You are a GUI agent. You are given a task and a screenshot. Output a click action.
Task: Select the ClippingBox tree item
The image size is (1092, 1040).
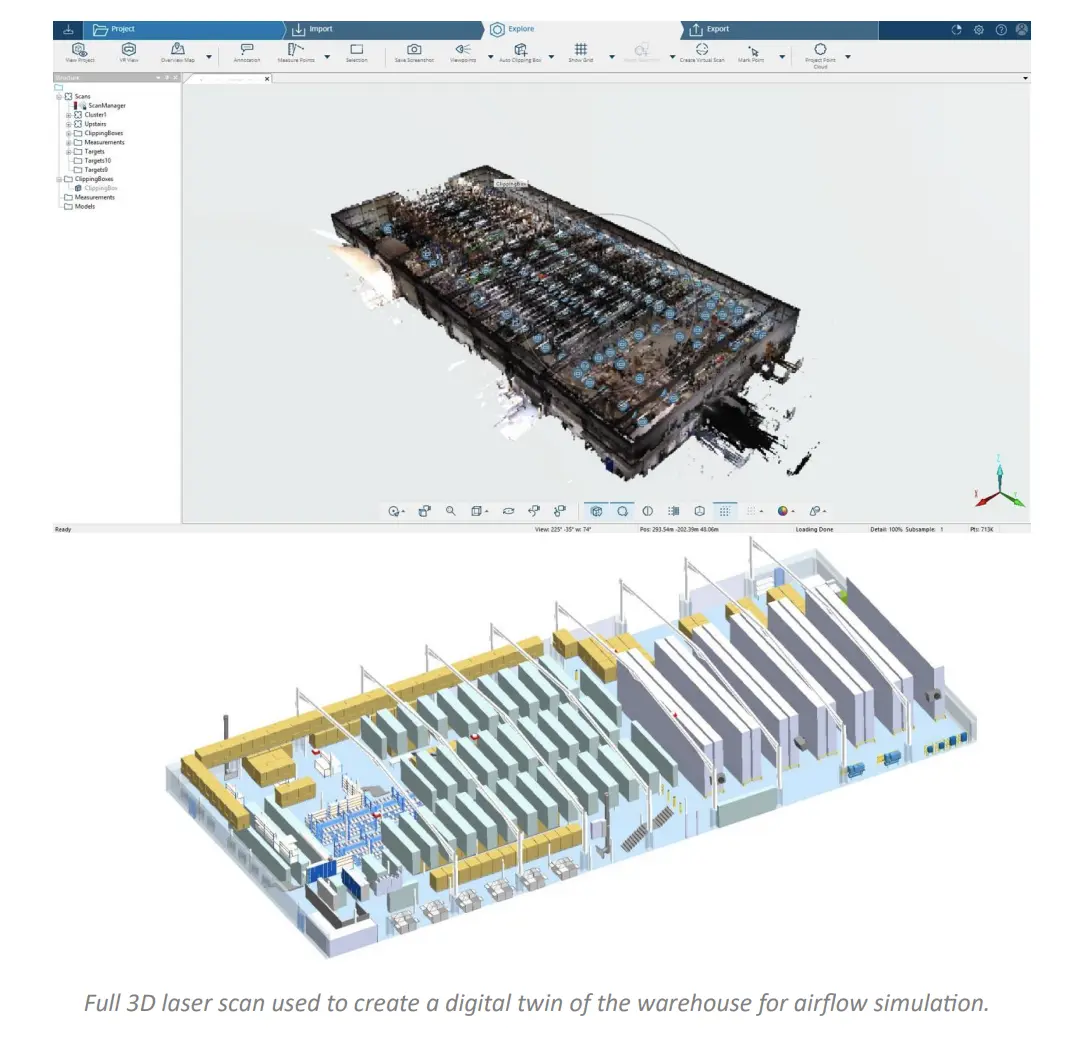tap(101, 187)
